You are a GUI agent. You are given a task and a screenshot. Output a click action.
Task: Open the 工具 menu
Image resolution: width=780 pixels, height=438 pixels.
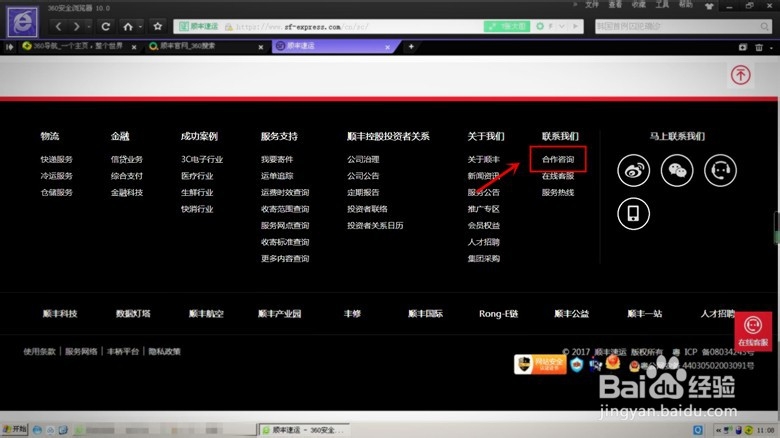click(x=662, y=4)
